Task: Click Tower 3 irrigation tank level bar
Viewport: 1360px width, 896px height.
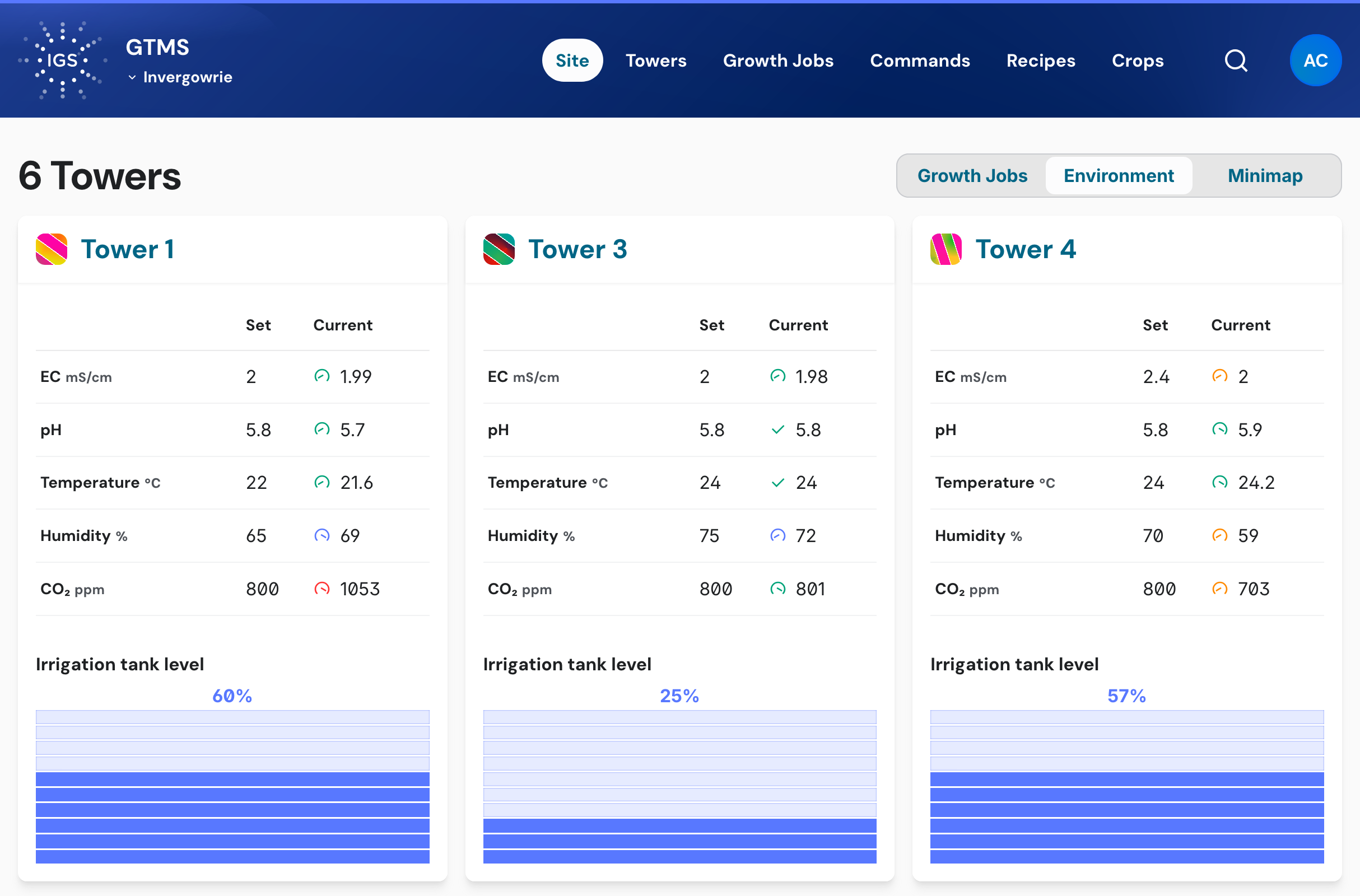Action: click(x=680, y=787)
